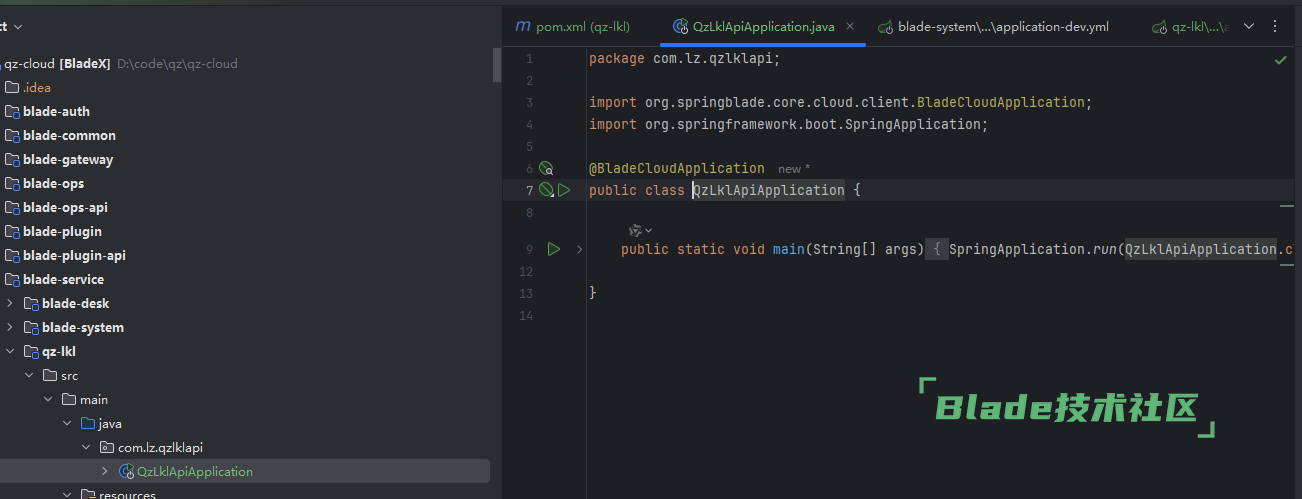
Task: Collapse the java folder
Action: [x=67, y=423]
